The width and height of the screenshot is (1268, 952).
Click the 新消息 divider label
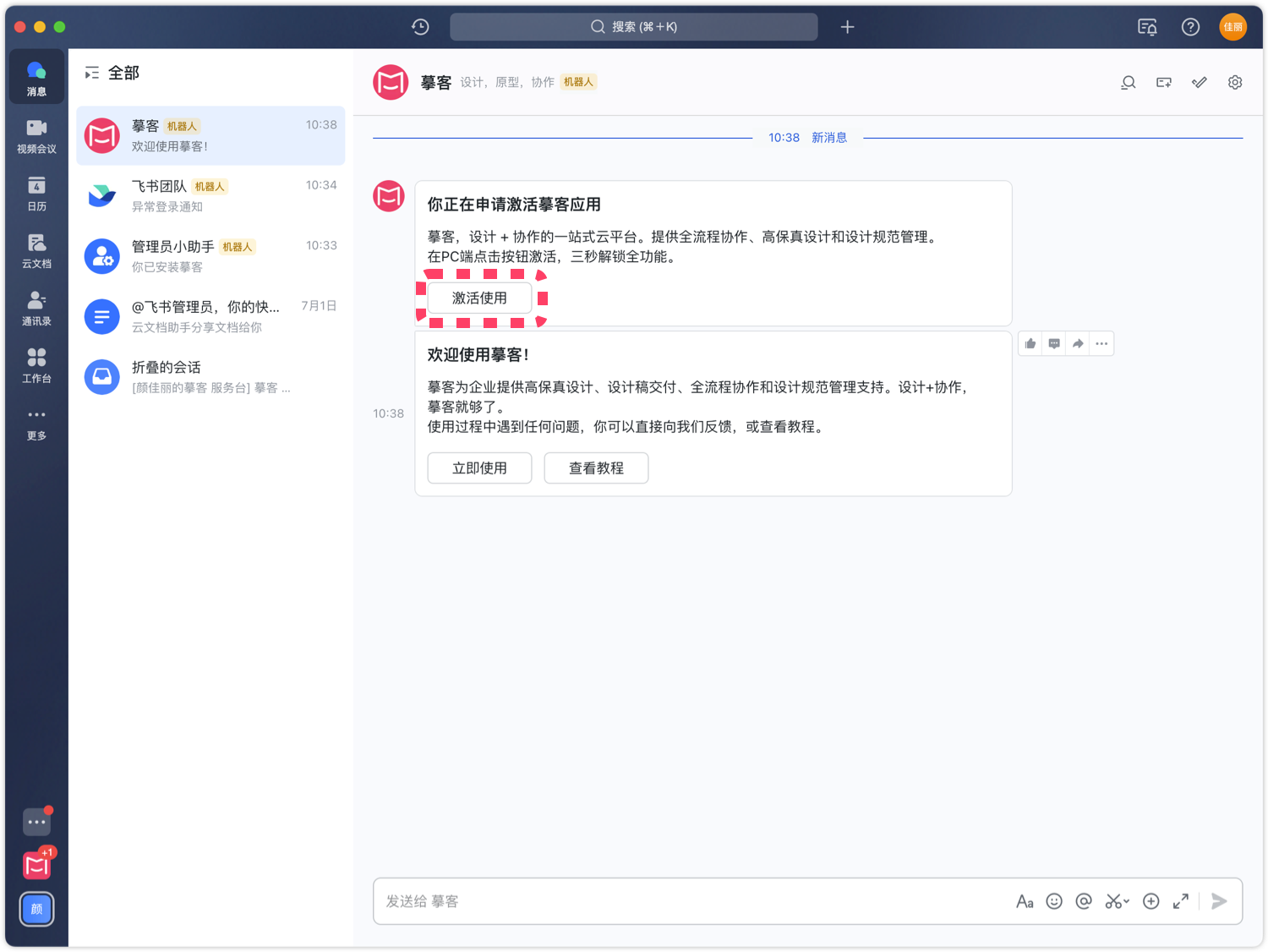click(x=829, y=138)
